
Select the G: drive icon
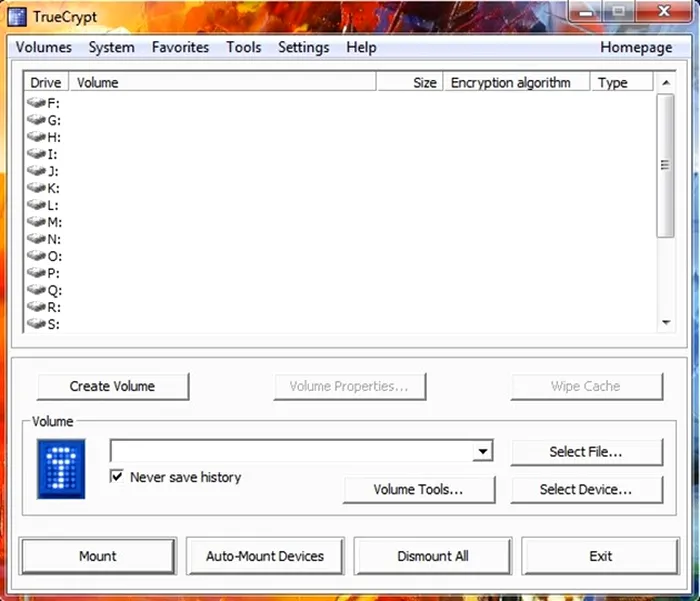click(x=36, y=120)
